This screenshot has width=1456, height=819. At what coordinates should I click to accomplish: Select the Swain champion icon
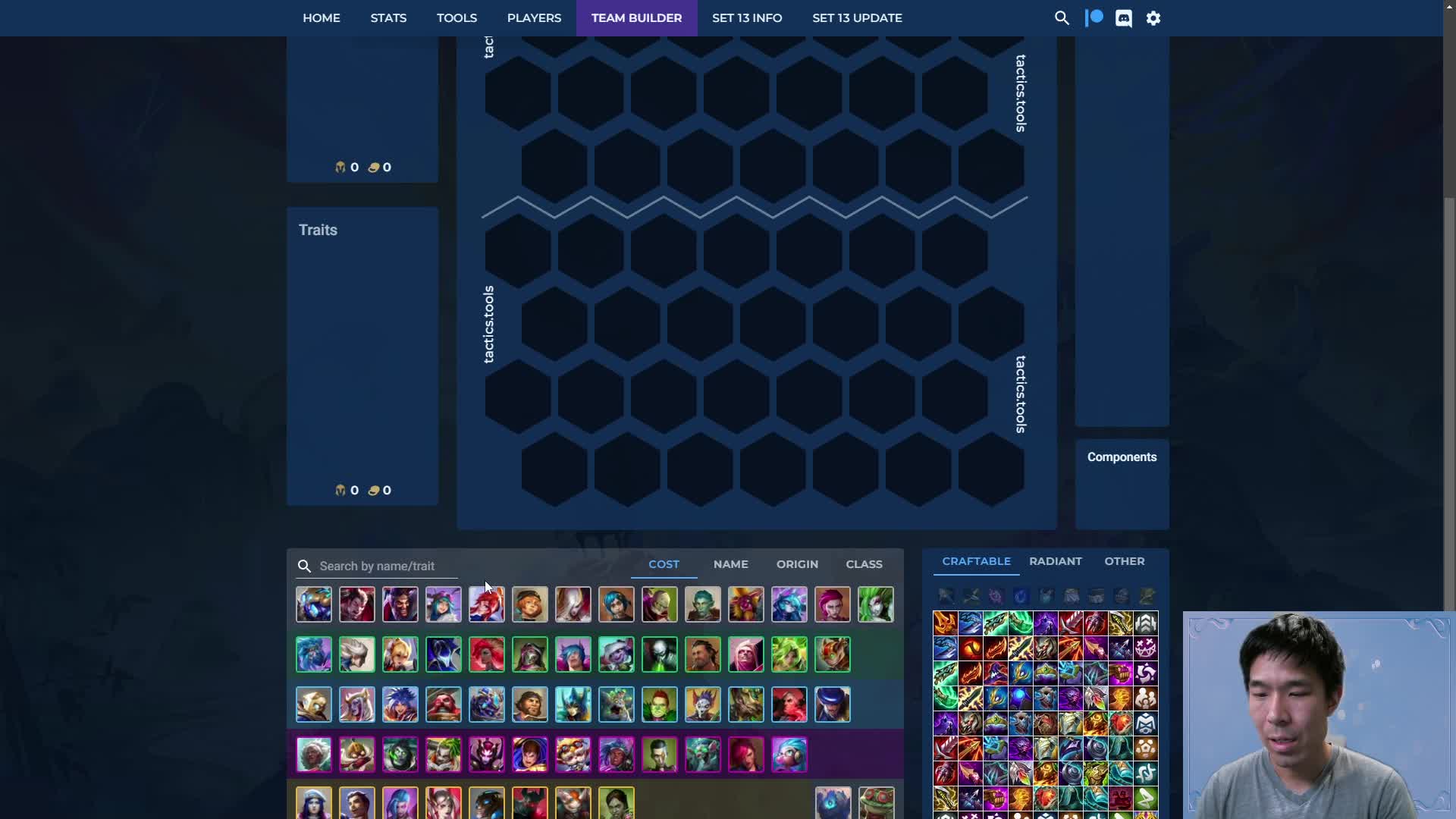click(x=789, y=704)
